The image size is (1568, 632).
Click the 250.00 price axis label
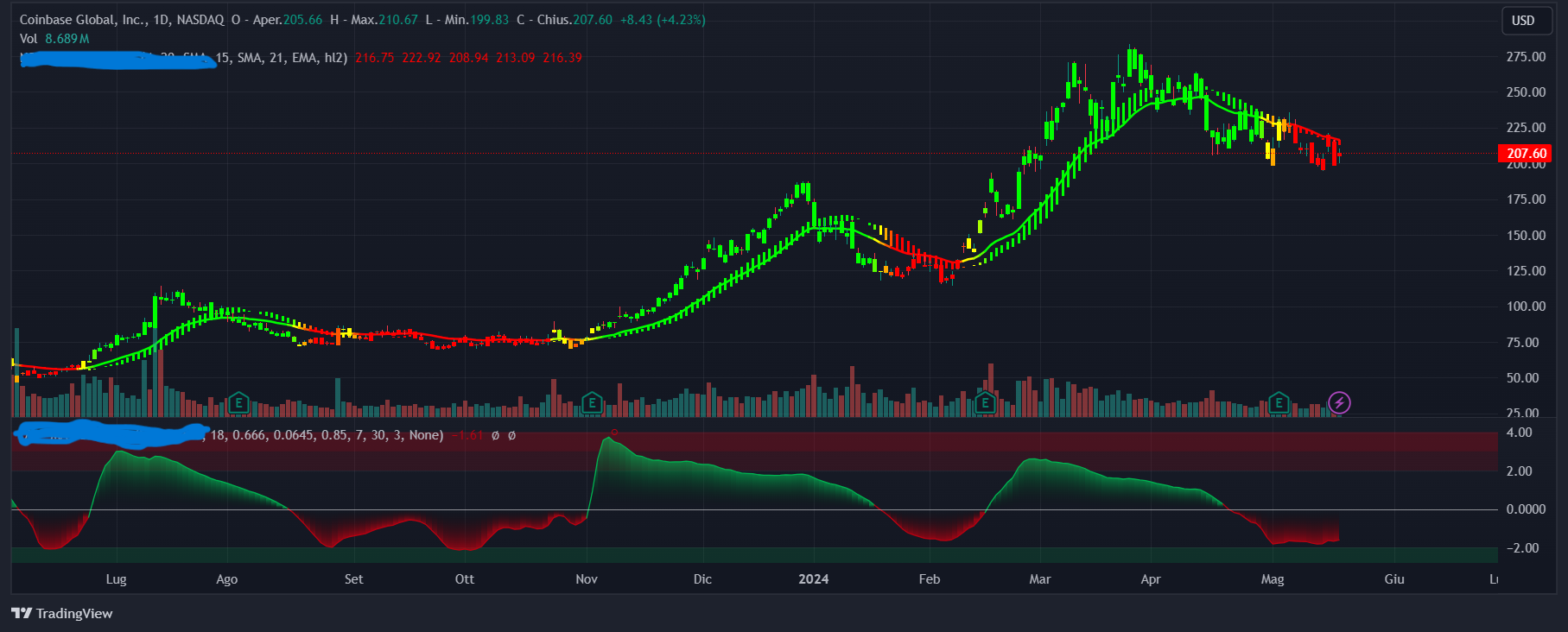click(x=1526, y=92)
